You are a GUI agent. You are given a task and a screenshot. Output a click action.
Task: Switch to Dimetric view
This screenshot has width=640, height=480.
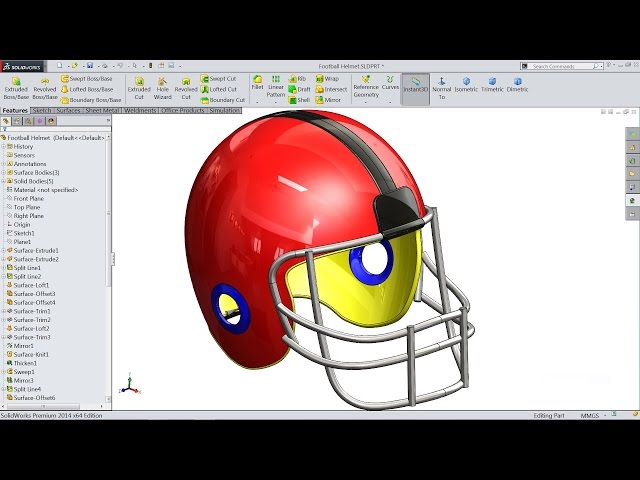point(518,85)
